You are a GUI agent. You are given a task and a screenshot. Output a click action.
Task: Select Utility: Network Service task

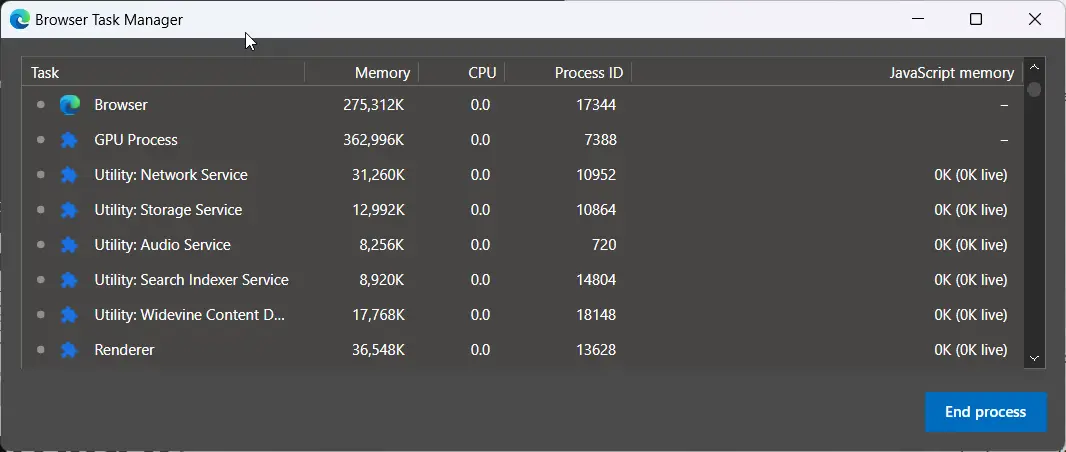pyautogui.click(x=171, y=175)
